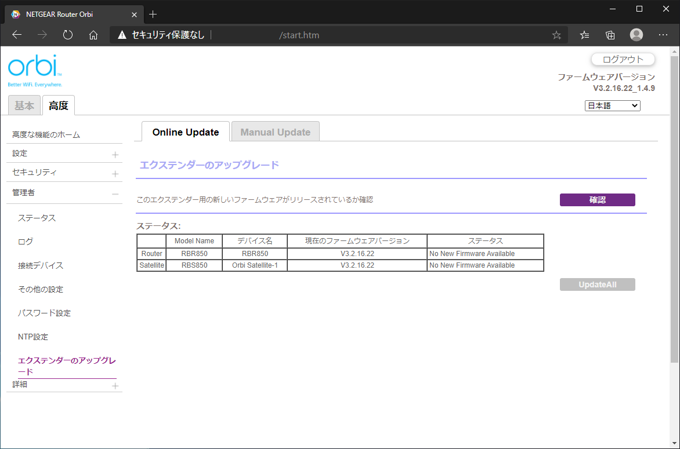The image size is (680, 449).
Task: Minimize the browser window
Action: [x=613, y=9]
